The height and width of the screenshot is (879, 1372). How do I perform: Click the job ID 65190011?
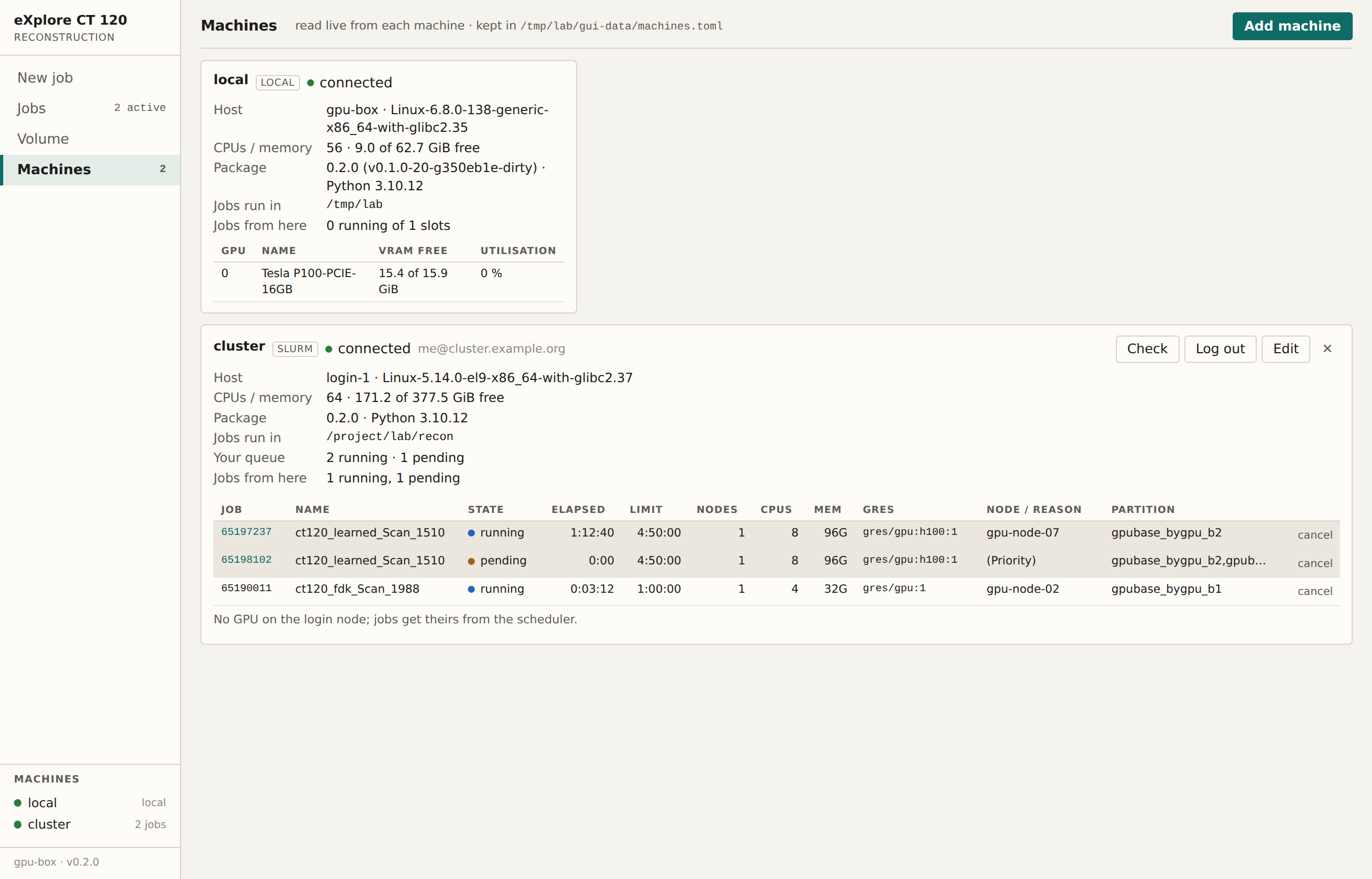coord(246,589)
